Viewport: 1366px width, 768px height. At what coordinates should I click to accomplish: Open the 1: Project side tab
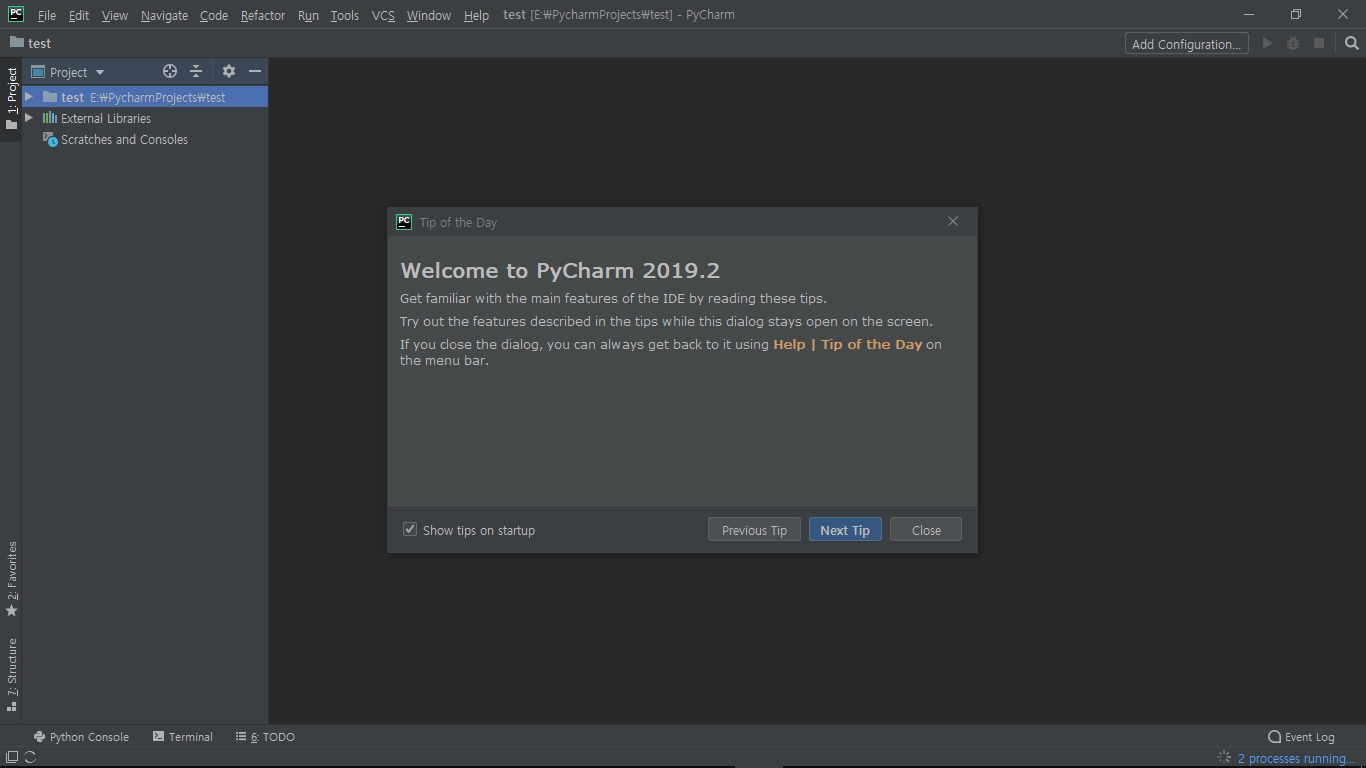[x=12, y=95]
